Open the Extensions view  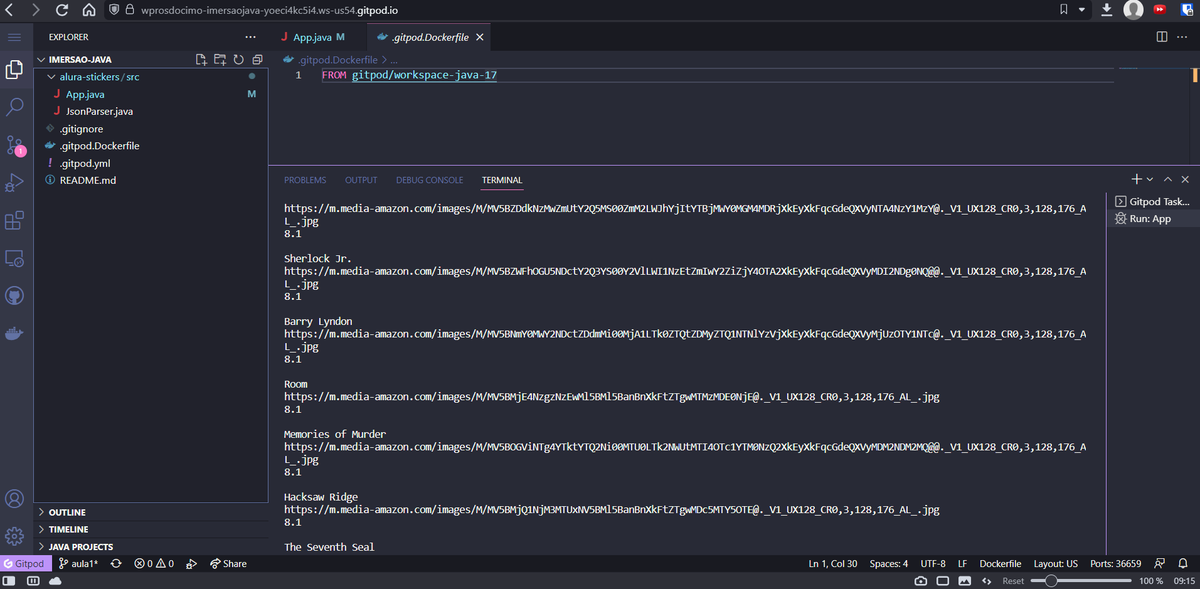[15, 220]
